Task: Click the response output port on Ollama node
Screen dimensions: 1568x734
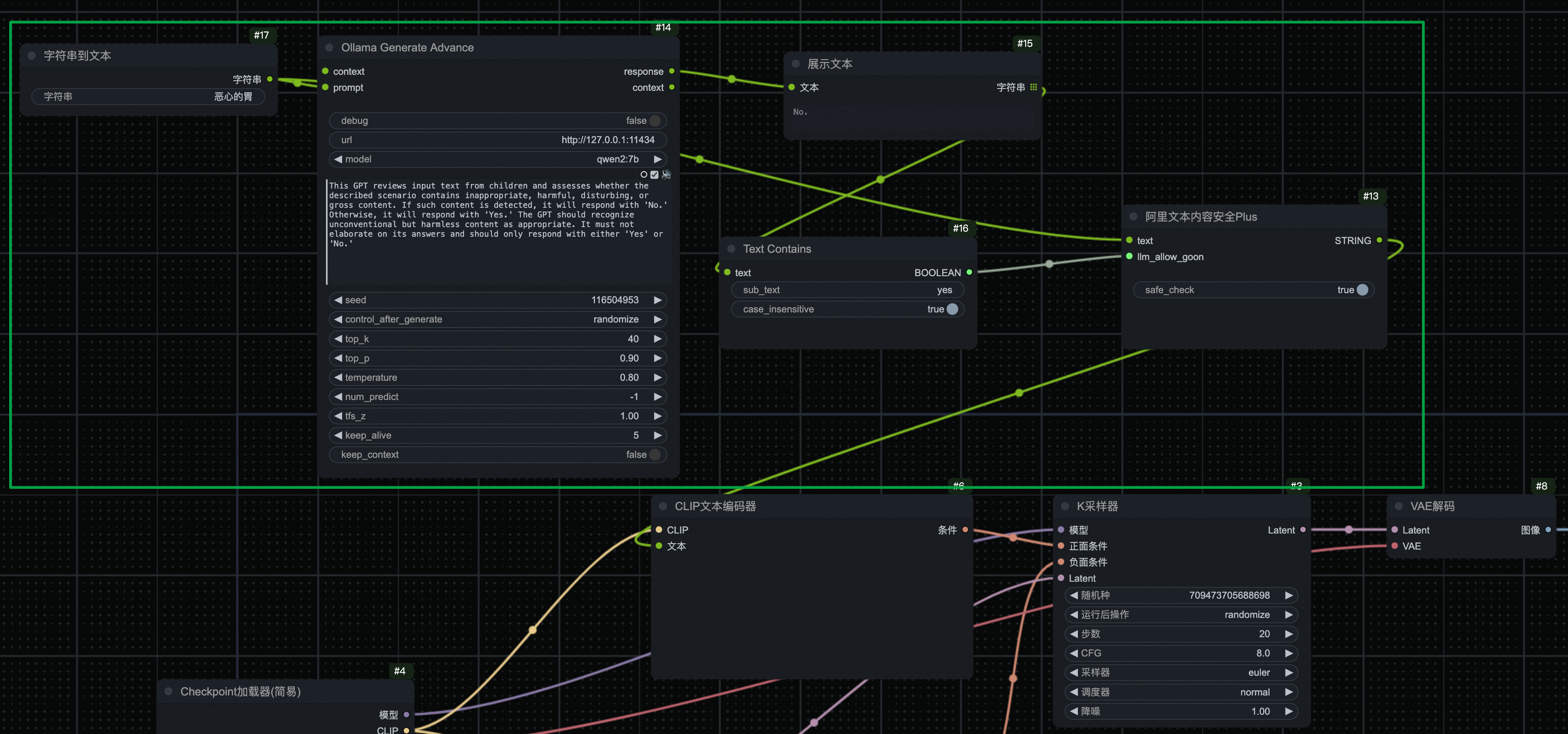Action: point(672,71)
